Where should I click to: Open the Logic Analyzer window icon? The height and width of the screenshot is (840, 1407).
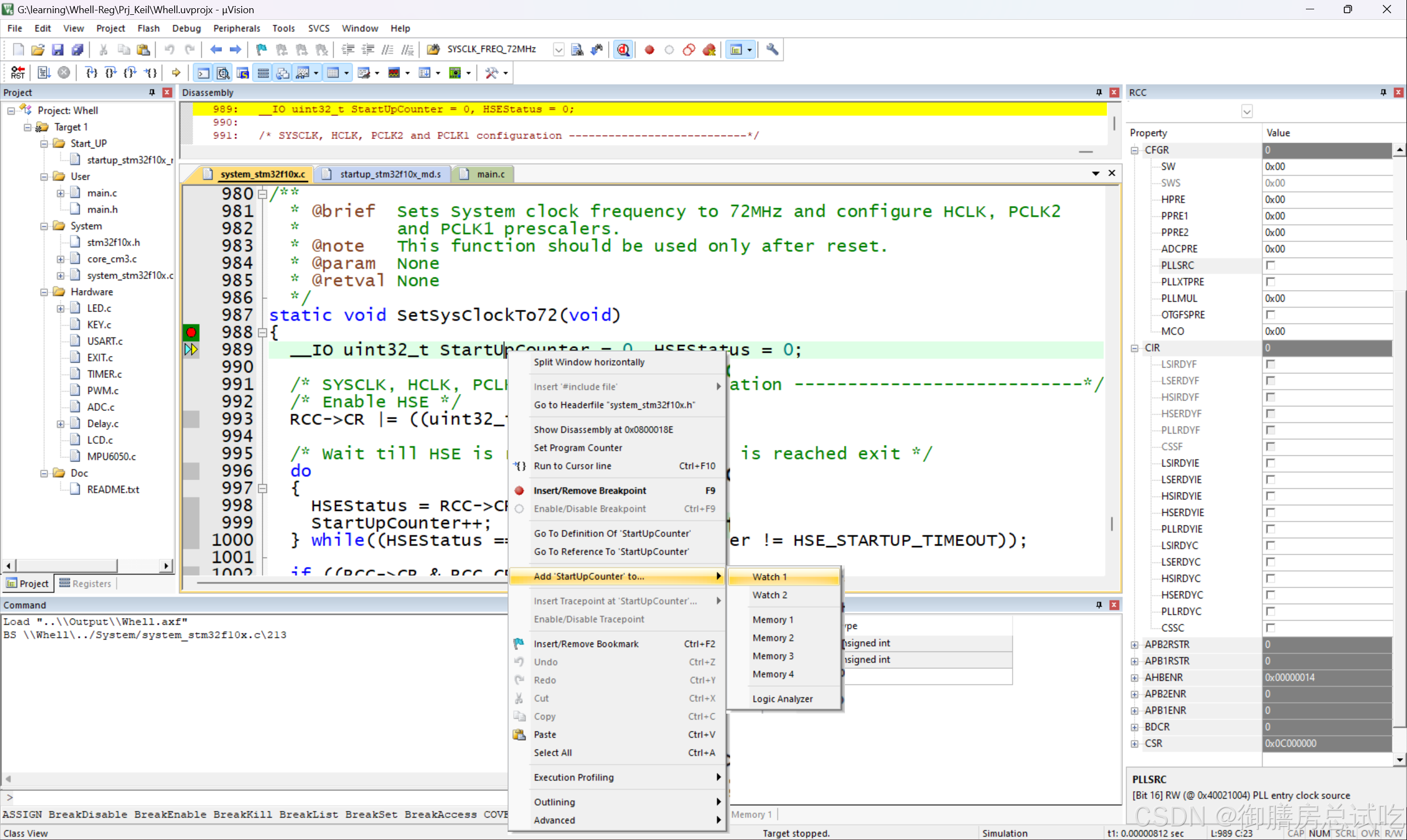394,73
